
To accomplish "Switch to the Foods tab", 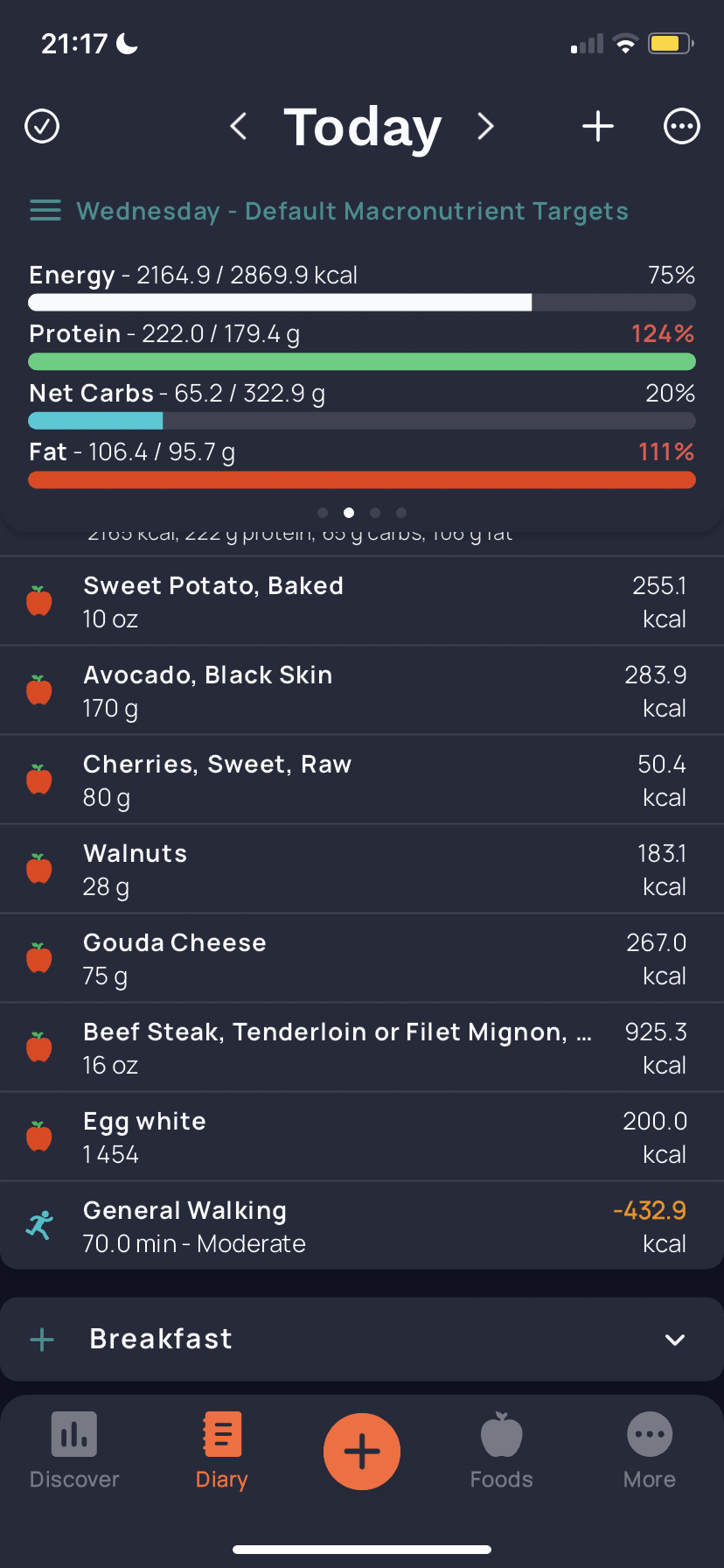I will 502,1452.
